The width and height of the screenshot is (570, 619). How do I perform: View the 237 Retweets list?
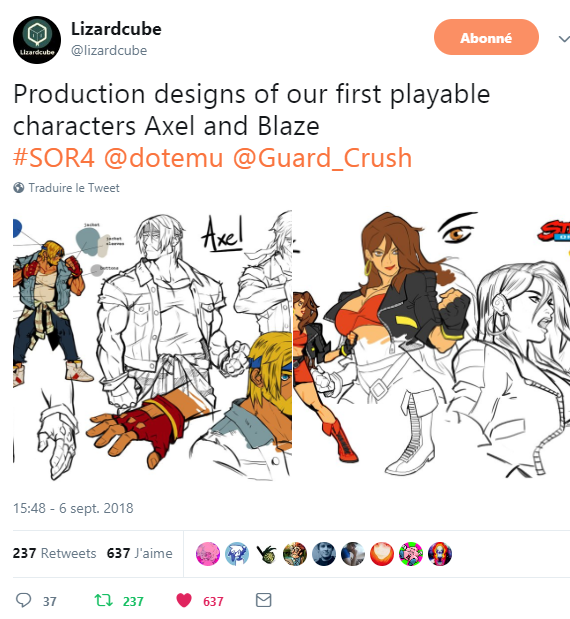click(54, 553)
